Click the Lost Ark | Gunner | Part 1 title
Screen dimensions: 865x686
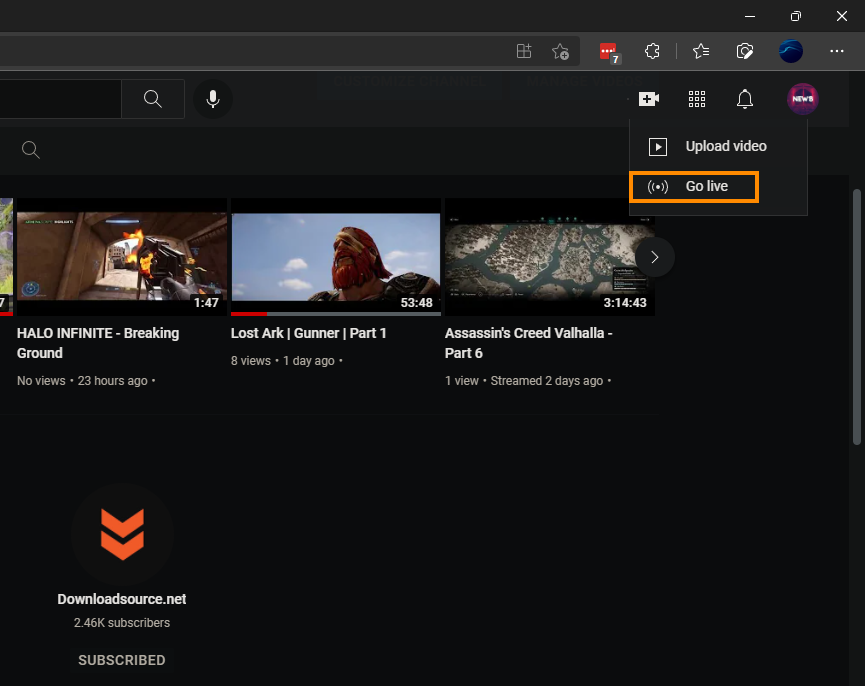tap(308, 333)
